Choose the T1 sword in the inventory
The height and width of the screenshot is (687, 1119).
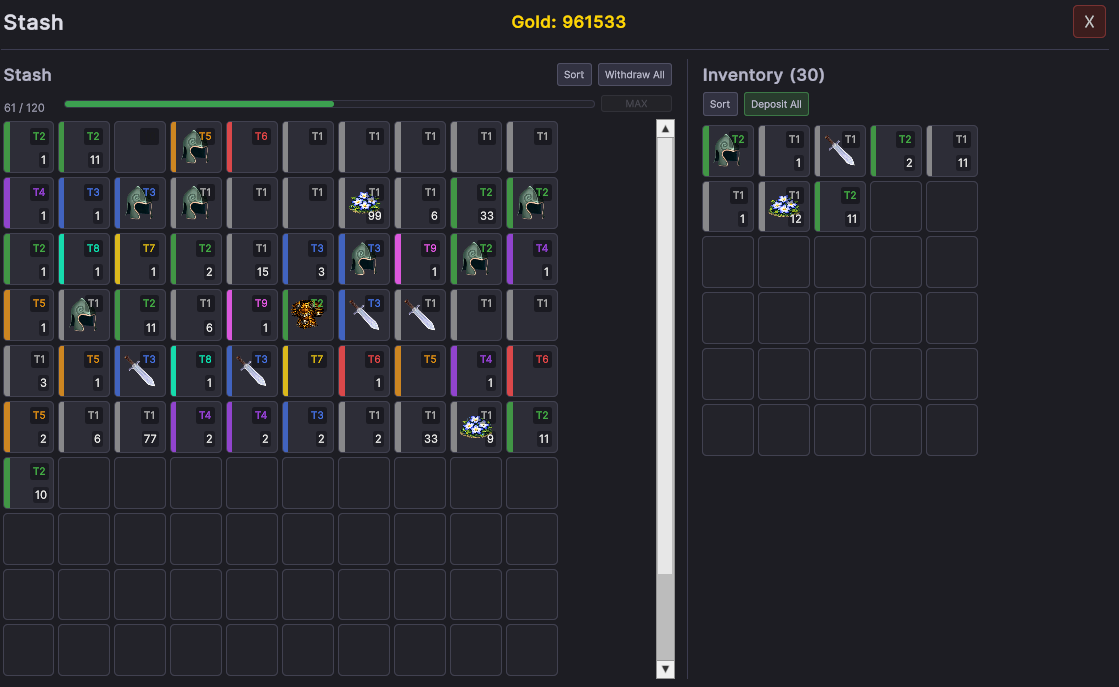pyautogui.click(x=841, y=151)
